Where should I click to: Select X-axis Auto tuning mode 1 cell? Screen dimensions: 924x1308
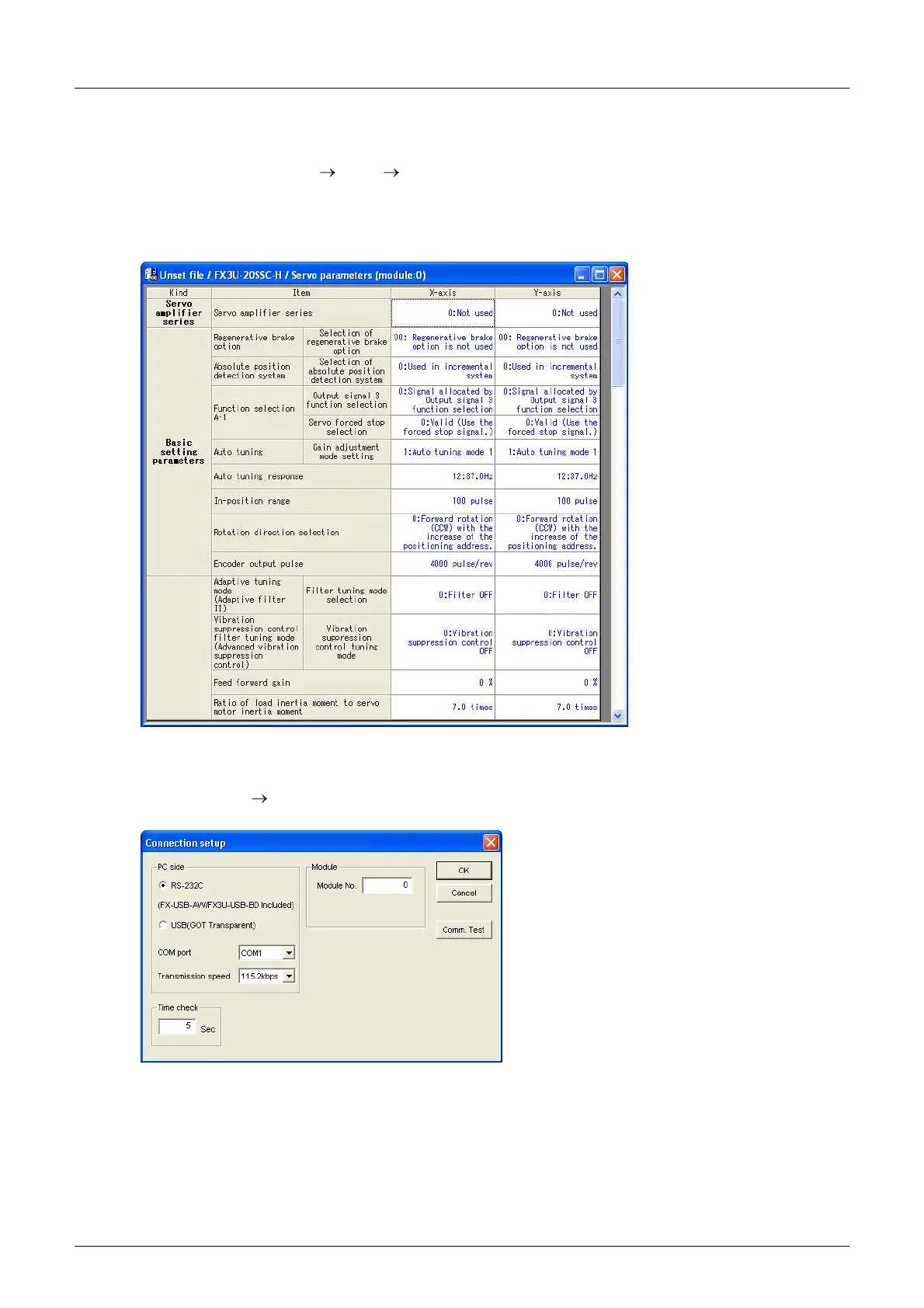coord(443,452)
